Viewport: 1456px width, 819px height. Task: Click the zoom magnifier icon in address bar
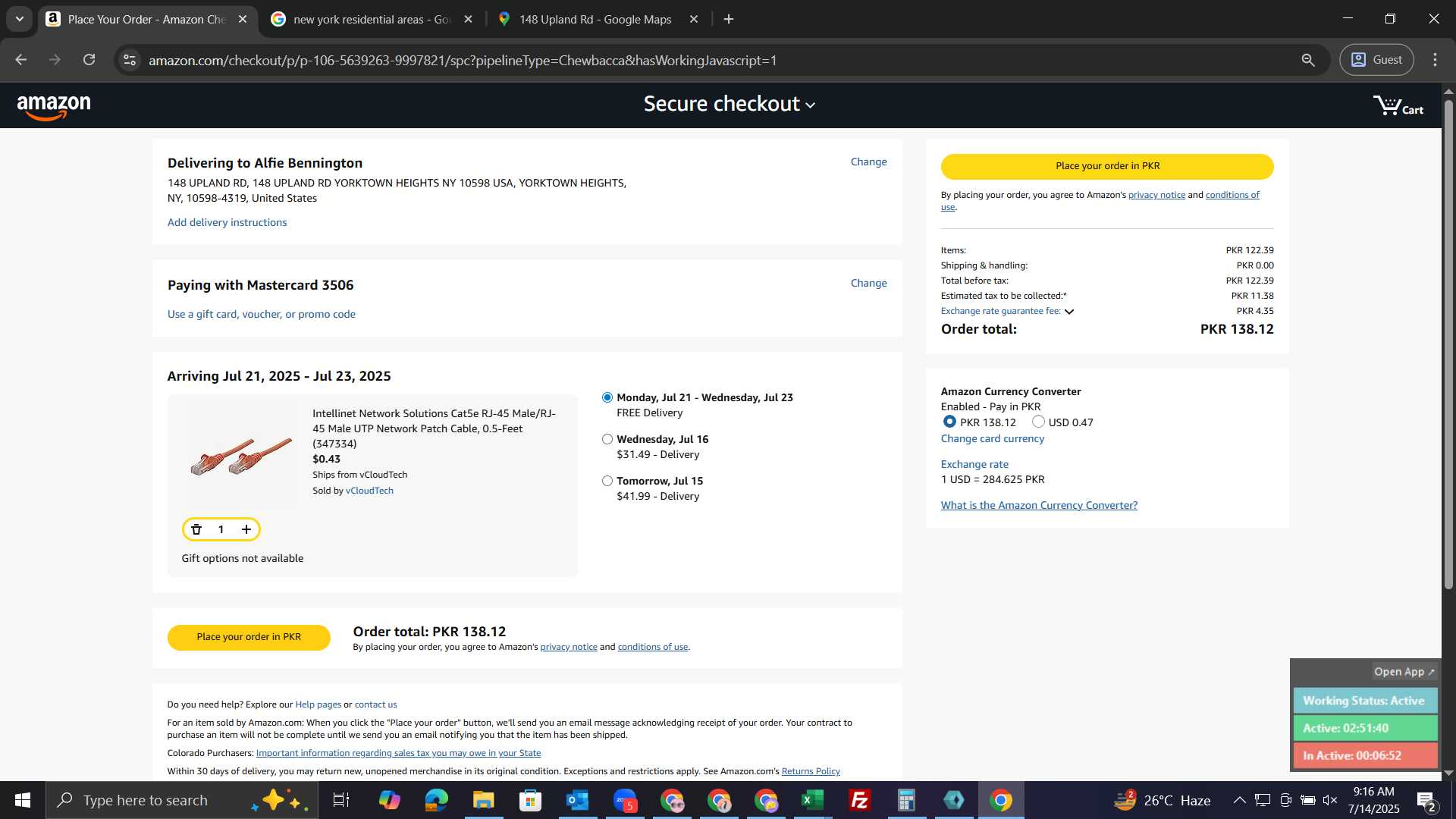(1308, 60)
